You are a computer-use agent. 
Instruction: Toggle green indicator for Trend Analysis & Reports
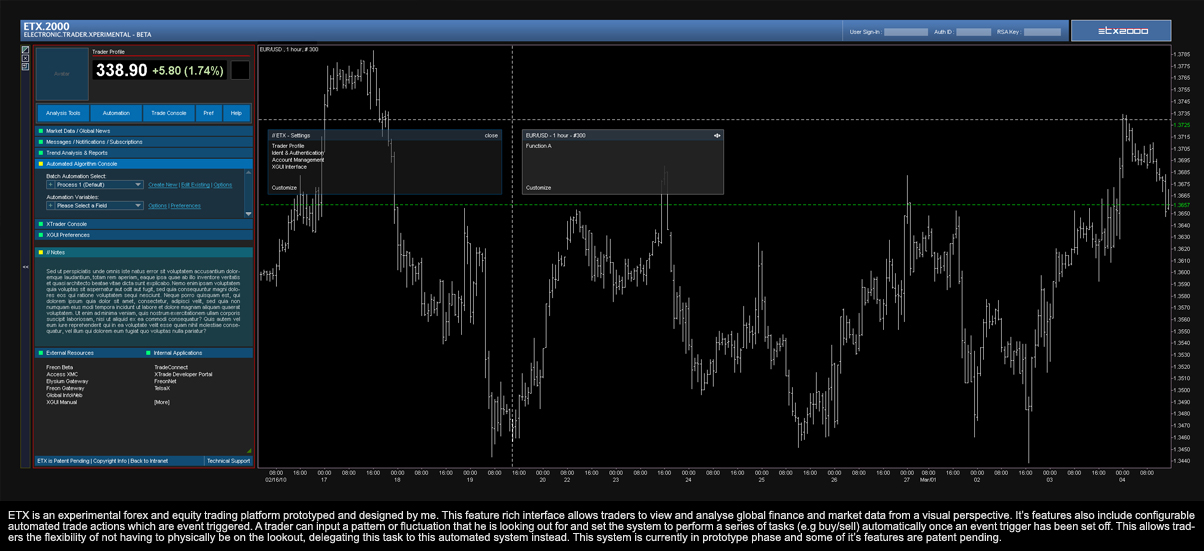click(x=41, y=153)
